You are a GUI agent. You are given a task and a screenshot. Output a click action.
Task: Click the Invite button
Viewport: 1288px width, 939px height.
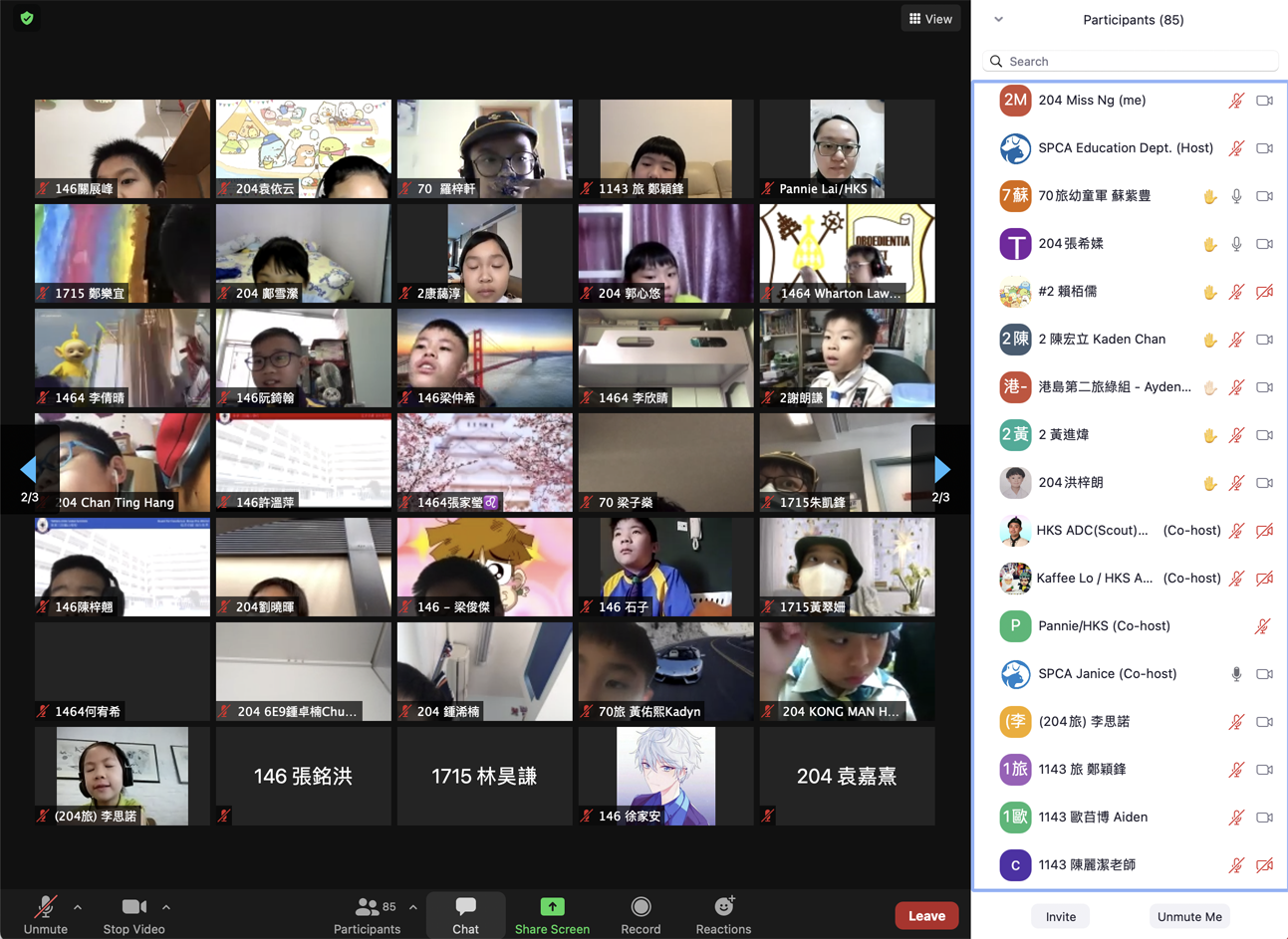click(x=1060, y=916)
